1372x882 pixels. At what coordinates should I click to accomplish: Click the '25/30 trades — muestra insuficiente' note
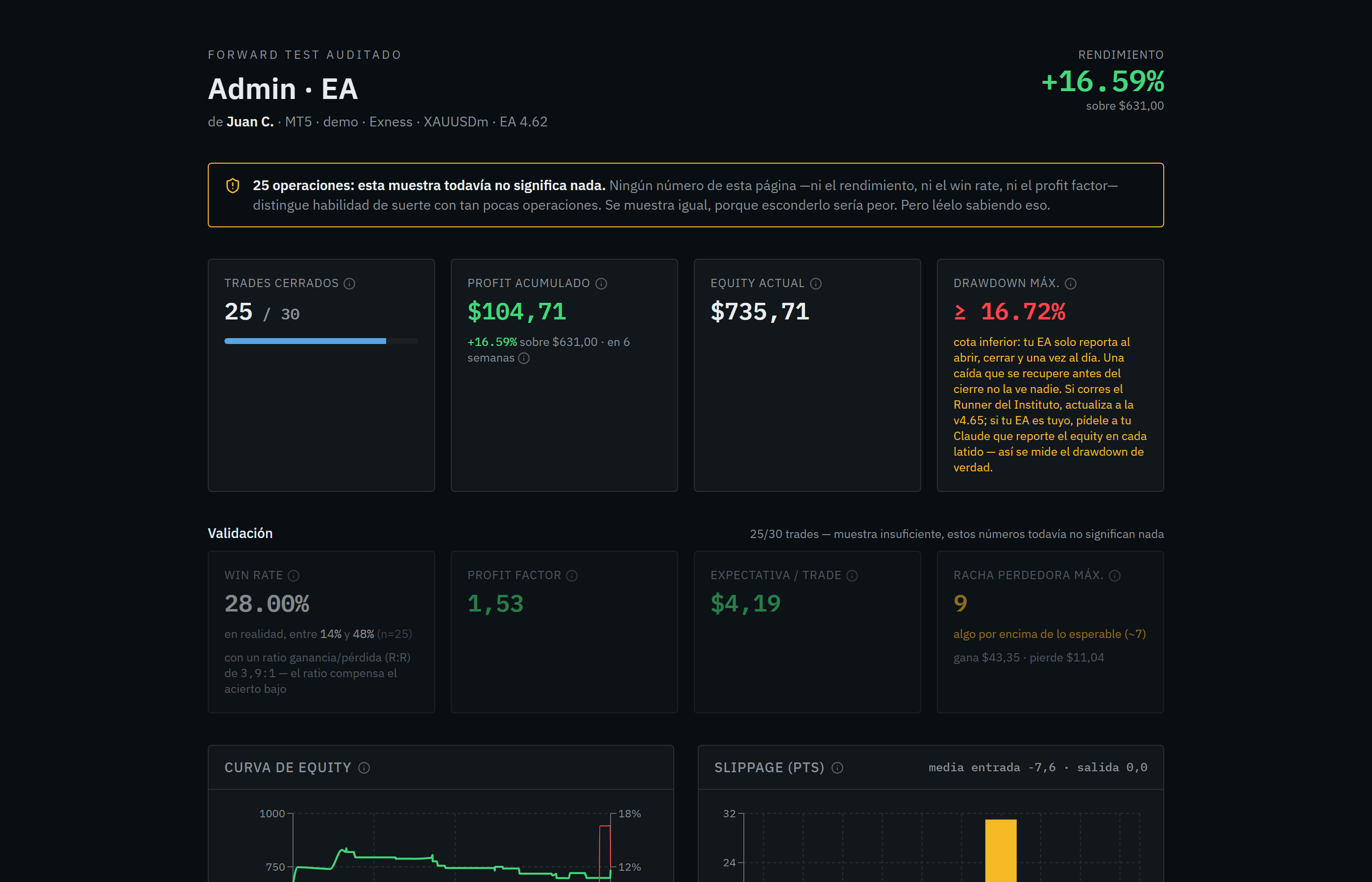pyautogui.click(x=957, y=534)
